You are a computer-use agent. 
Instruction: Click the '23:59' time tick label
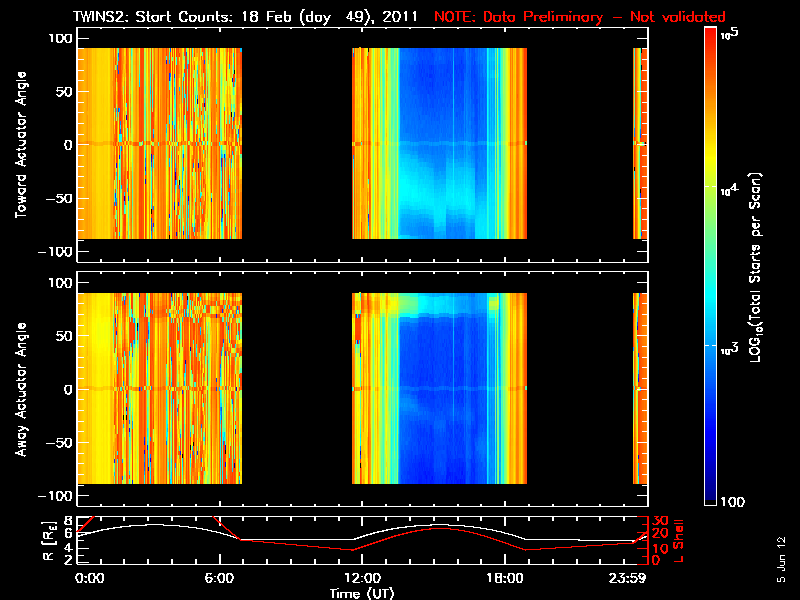click(627, 578)
